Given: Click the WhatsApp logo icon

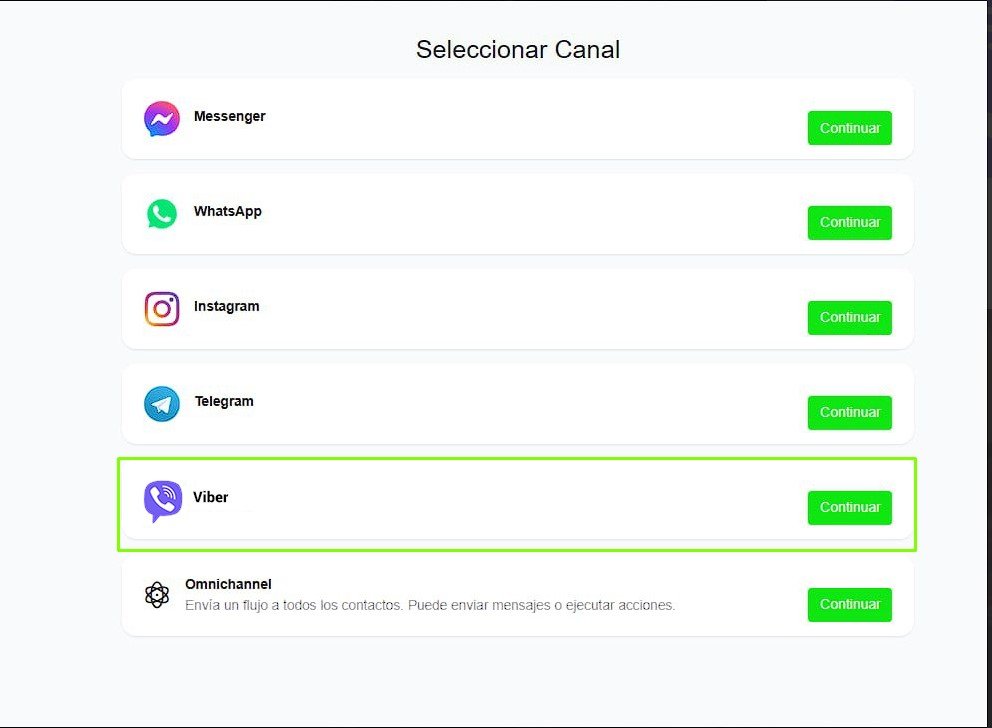Looking at the screenshot, I should (x=162, y=213).
